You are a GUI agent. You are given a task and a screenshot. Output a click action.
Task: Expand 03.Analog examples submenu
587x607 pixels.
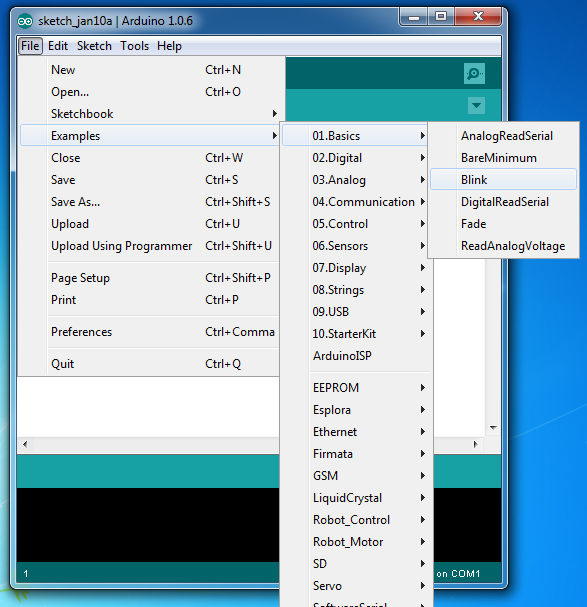click(355, 180)
